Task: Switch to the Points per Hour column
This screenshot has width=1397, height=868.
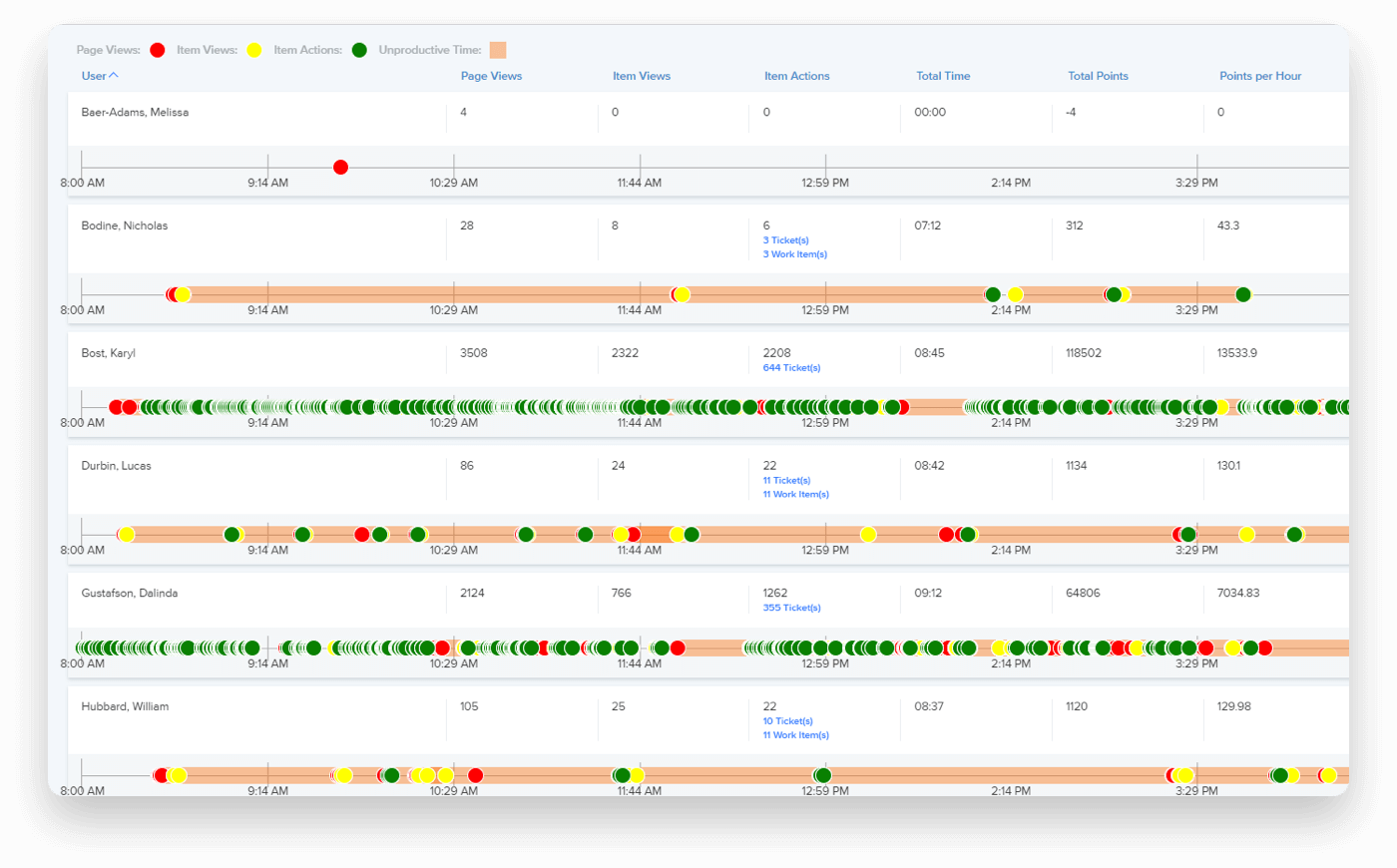Action: (x=1259, y=76)
